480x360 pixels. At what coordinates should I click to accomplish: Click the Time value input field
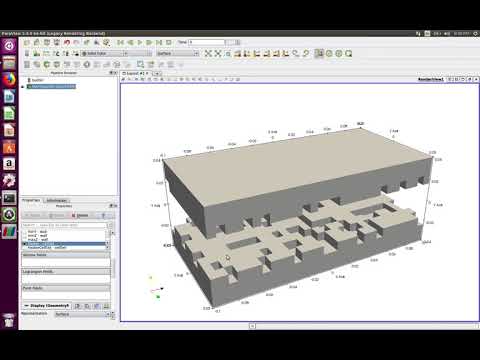point(207,42)
